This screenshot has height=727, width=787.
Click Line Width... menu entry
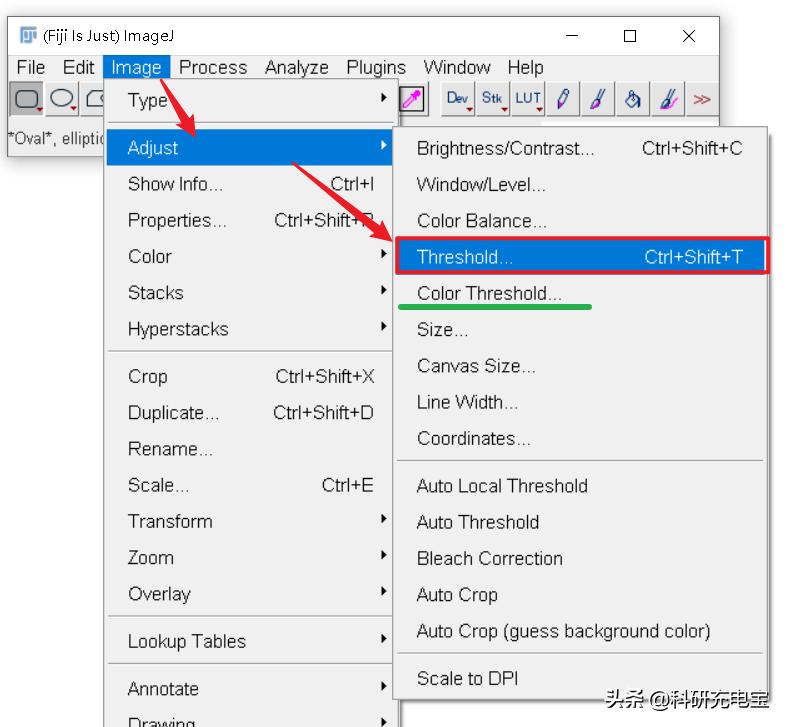(x=581, y=402)
